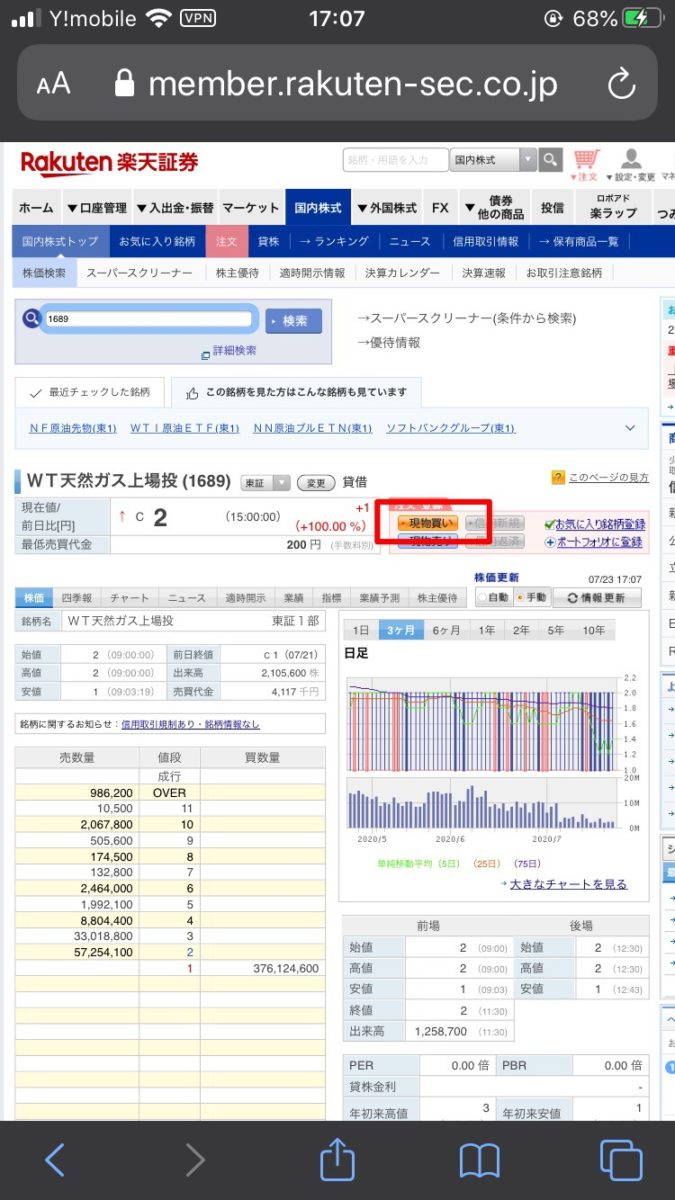Expand the ▼外国株式 menu
The image size is (675, 1200).
point(387,208)
